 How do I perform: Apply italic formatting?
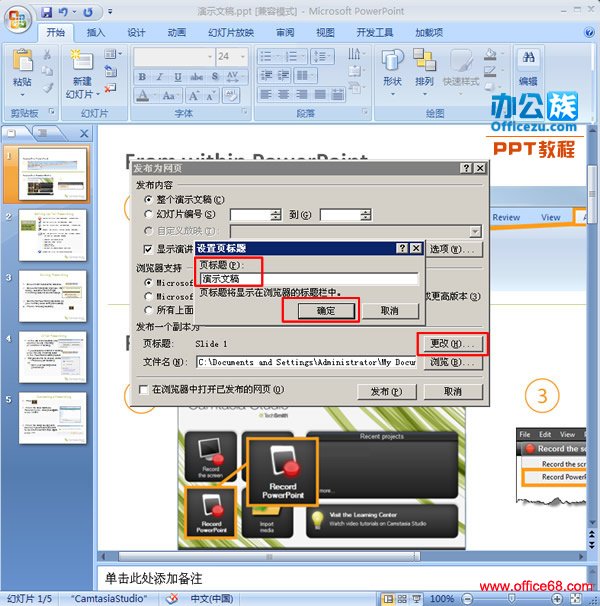tap(160, 77)
